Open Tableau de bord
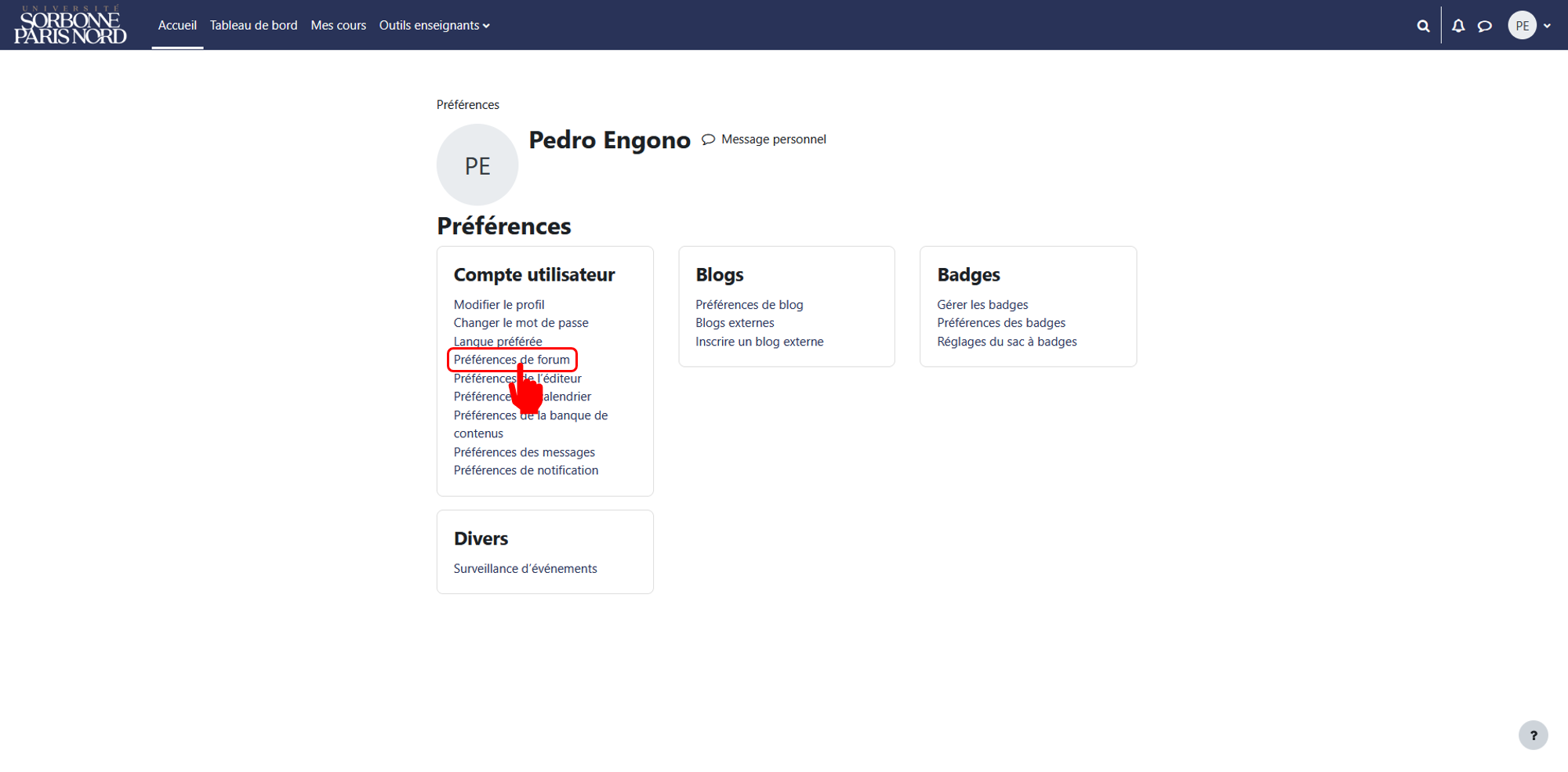The image size is (1568, 772). coord(254,25)
